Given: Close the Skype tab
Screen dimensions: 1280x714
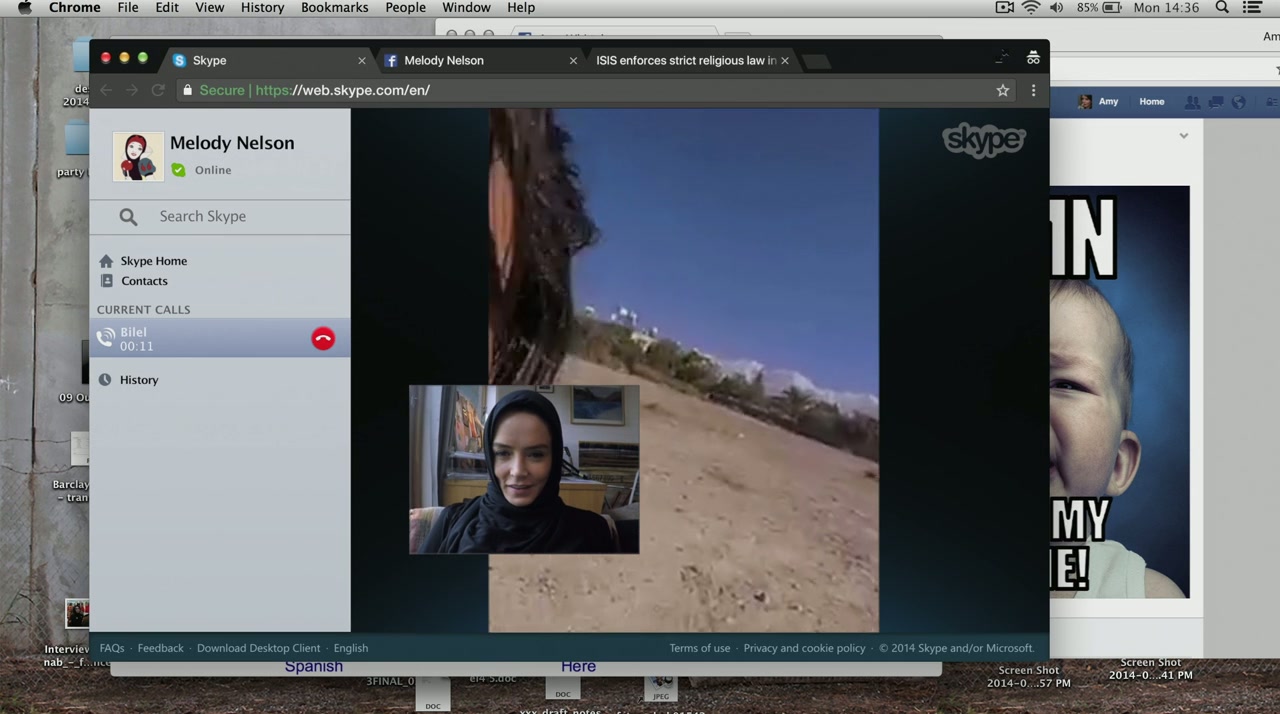Looking at the screenshot, I should (x=362, y=60).
